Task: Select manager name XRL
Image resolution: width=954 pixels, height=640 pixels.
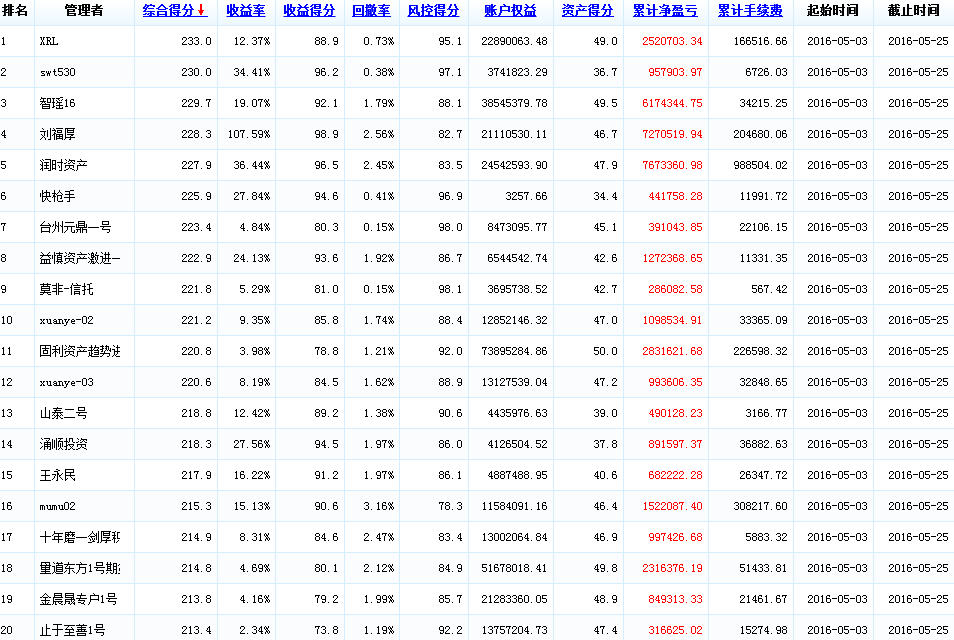Action: pyautogui.click(x=49, y=41)
